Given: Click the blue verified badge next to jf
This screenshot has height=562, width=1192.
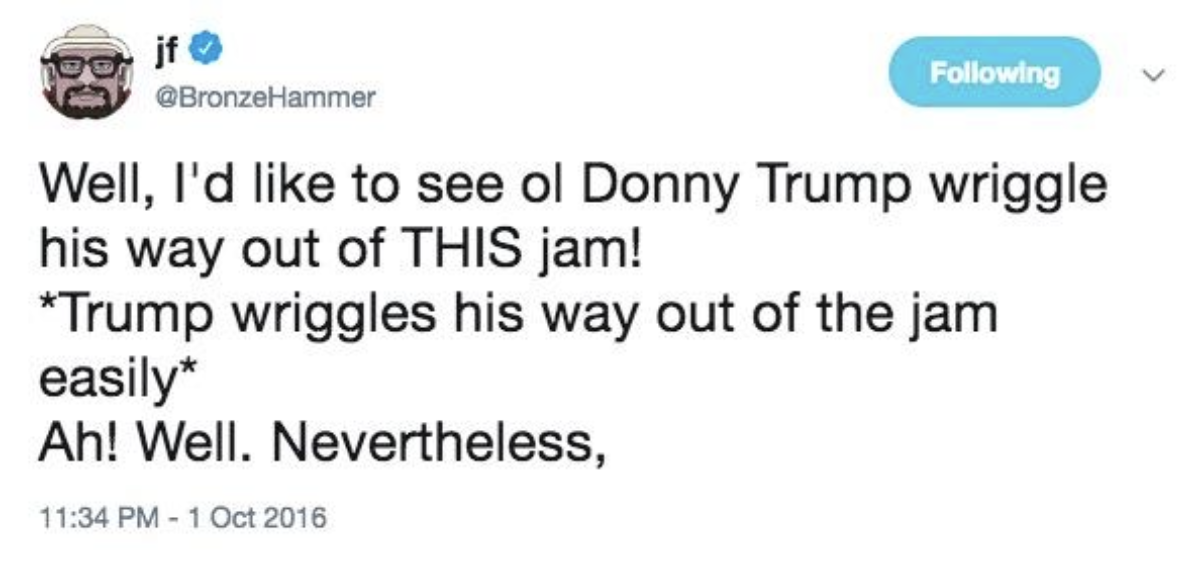Looking at the screenshot, I should pyautogui.click(x=201, y=46).
